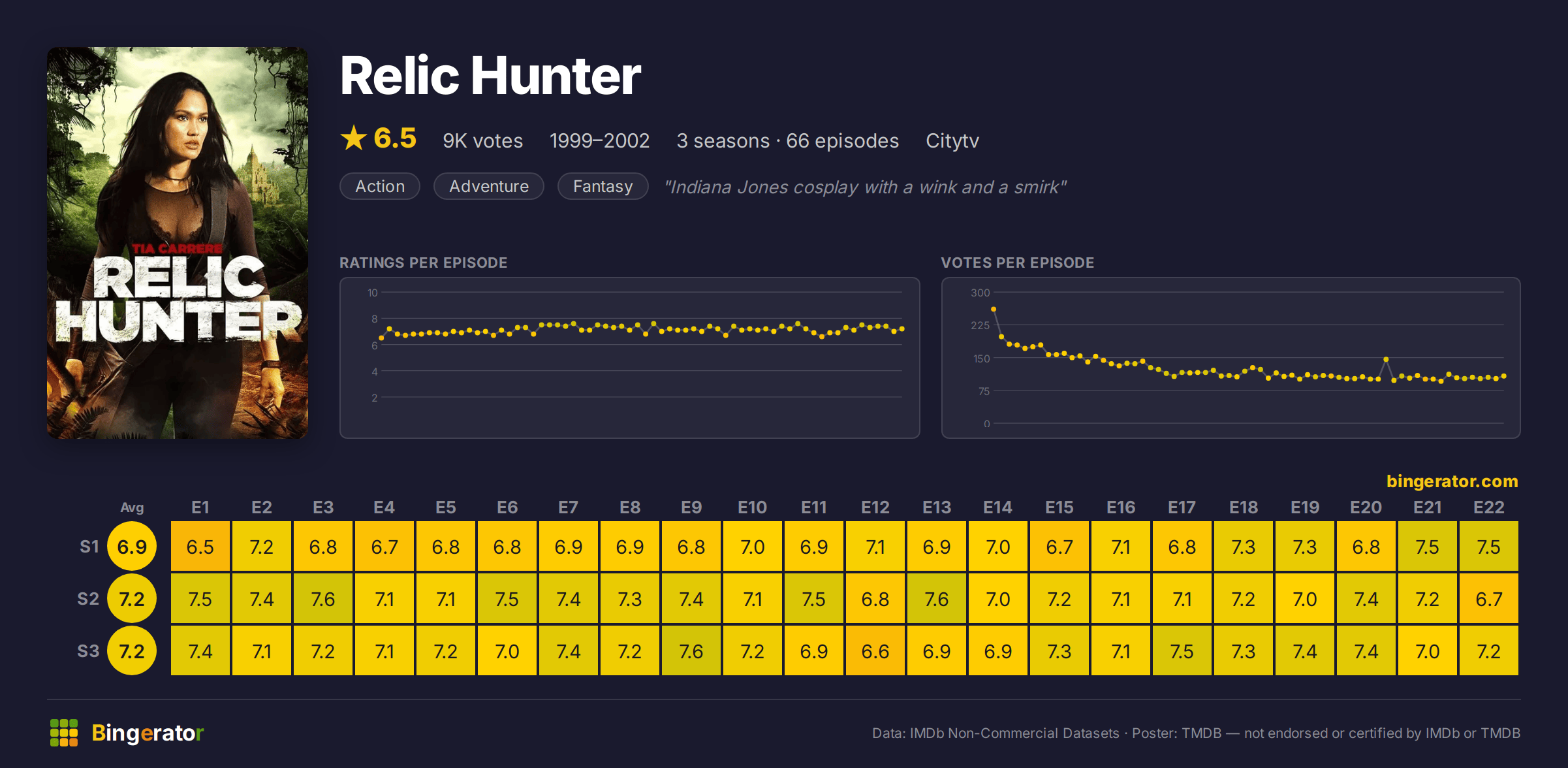Click Season 3 Episode 9 cell rated 7.6
This screenshot has width=1568, height=768.
pyautogui.click(x=691, y=651)
